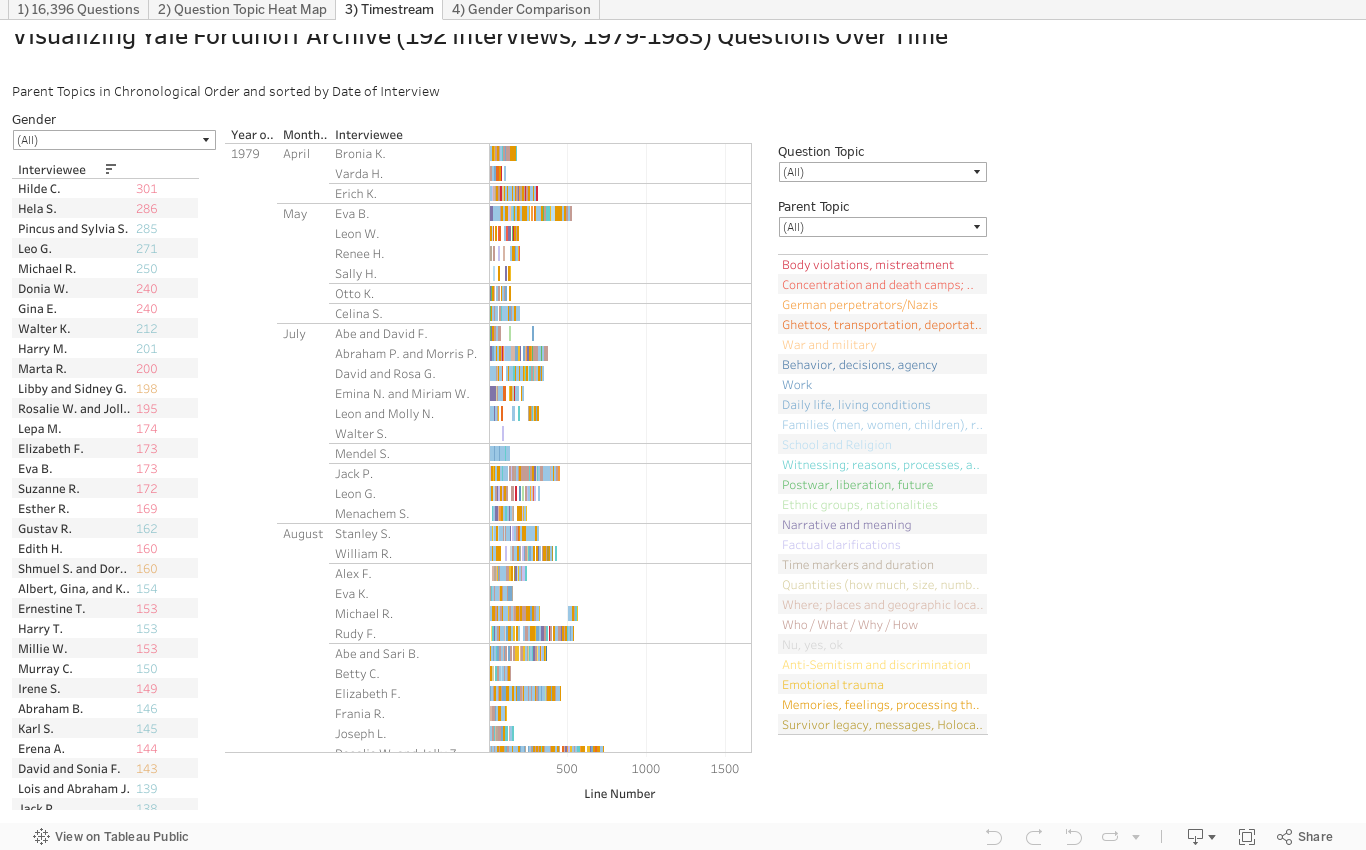Select Marta R. list row
The image size is (1366, 850).
105,369
